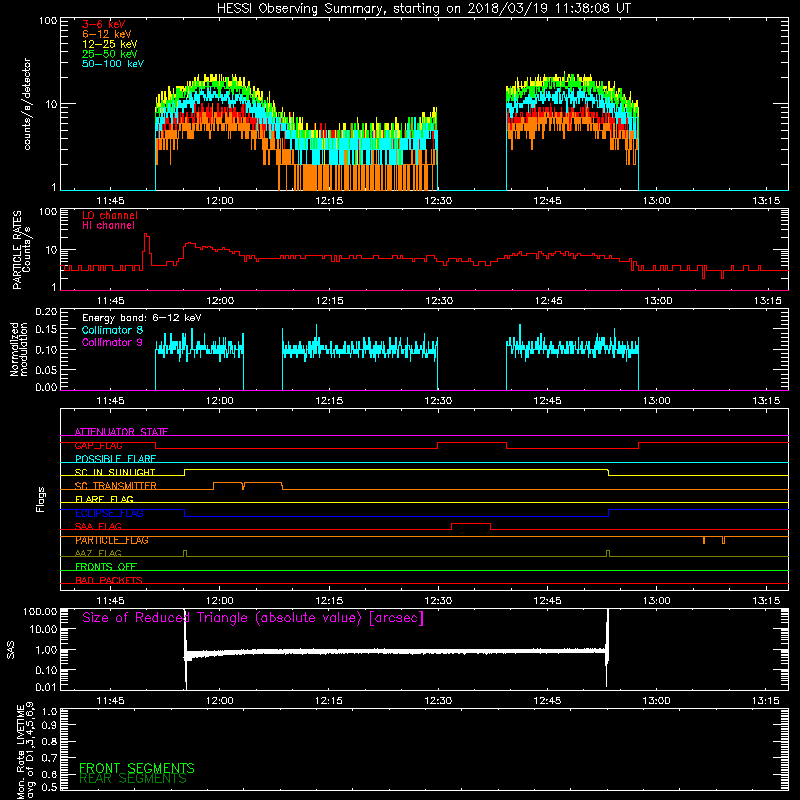Click the GAP_FLAG label

click(98, 445)
